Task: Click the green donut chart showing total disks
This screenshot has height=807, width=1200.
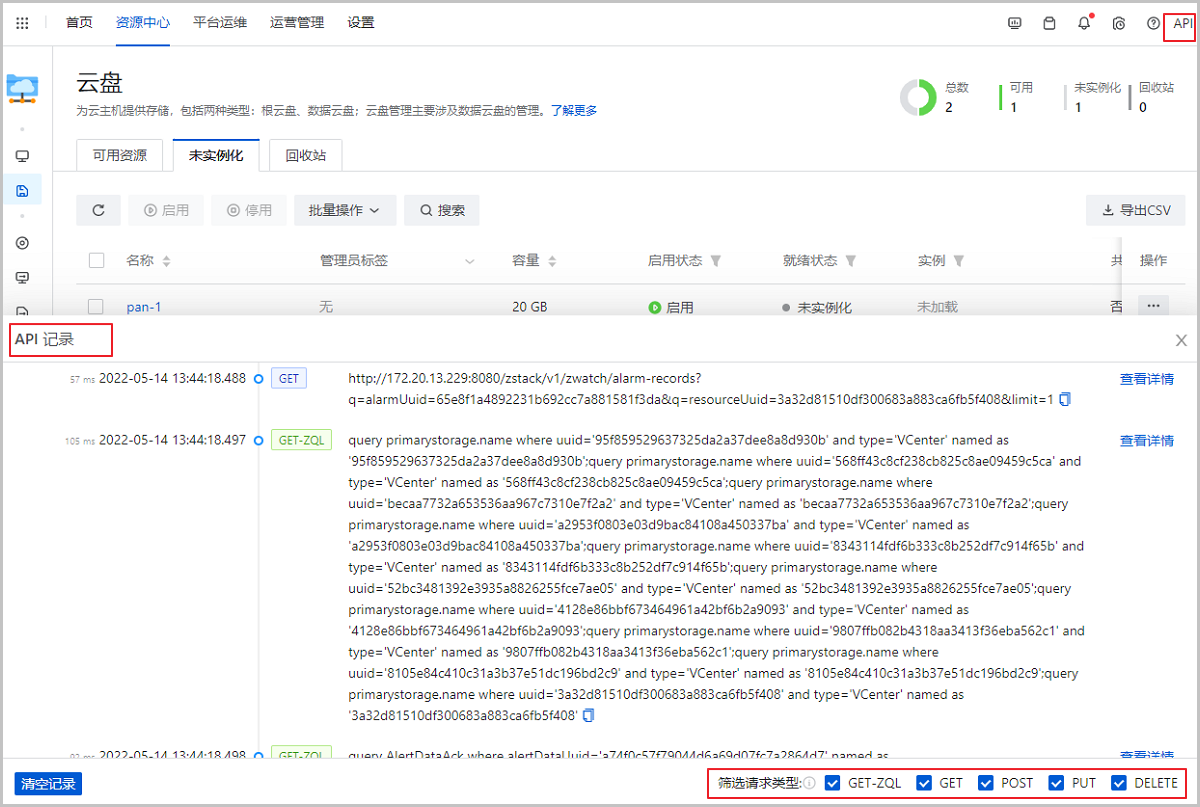Action: [x=917, y=97]
